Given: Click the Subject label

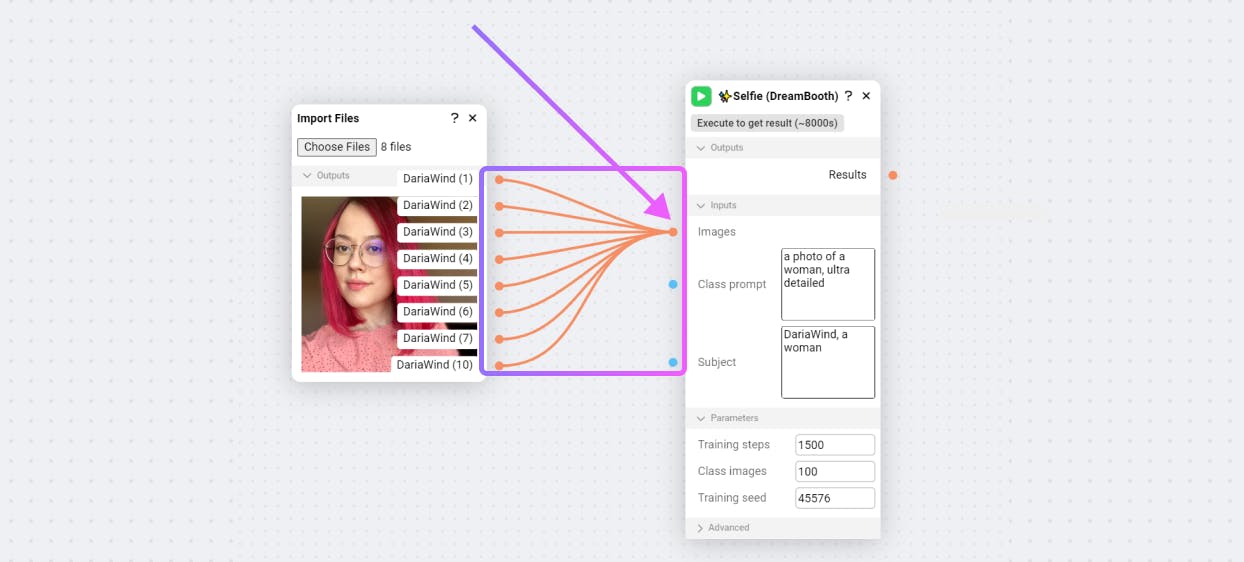Looking at the screenshot, I should [717, 362].
